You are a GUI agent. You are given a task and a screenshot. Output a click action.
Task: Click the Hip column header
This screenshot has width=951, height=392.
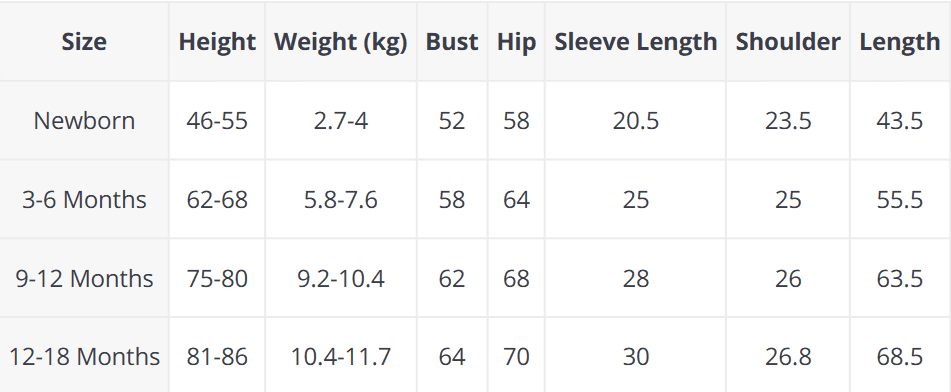(516, 42)
